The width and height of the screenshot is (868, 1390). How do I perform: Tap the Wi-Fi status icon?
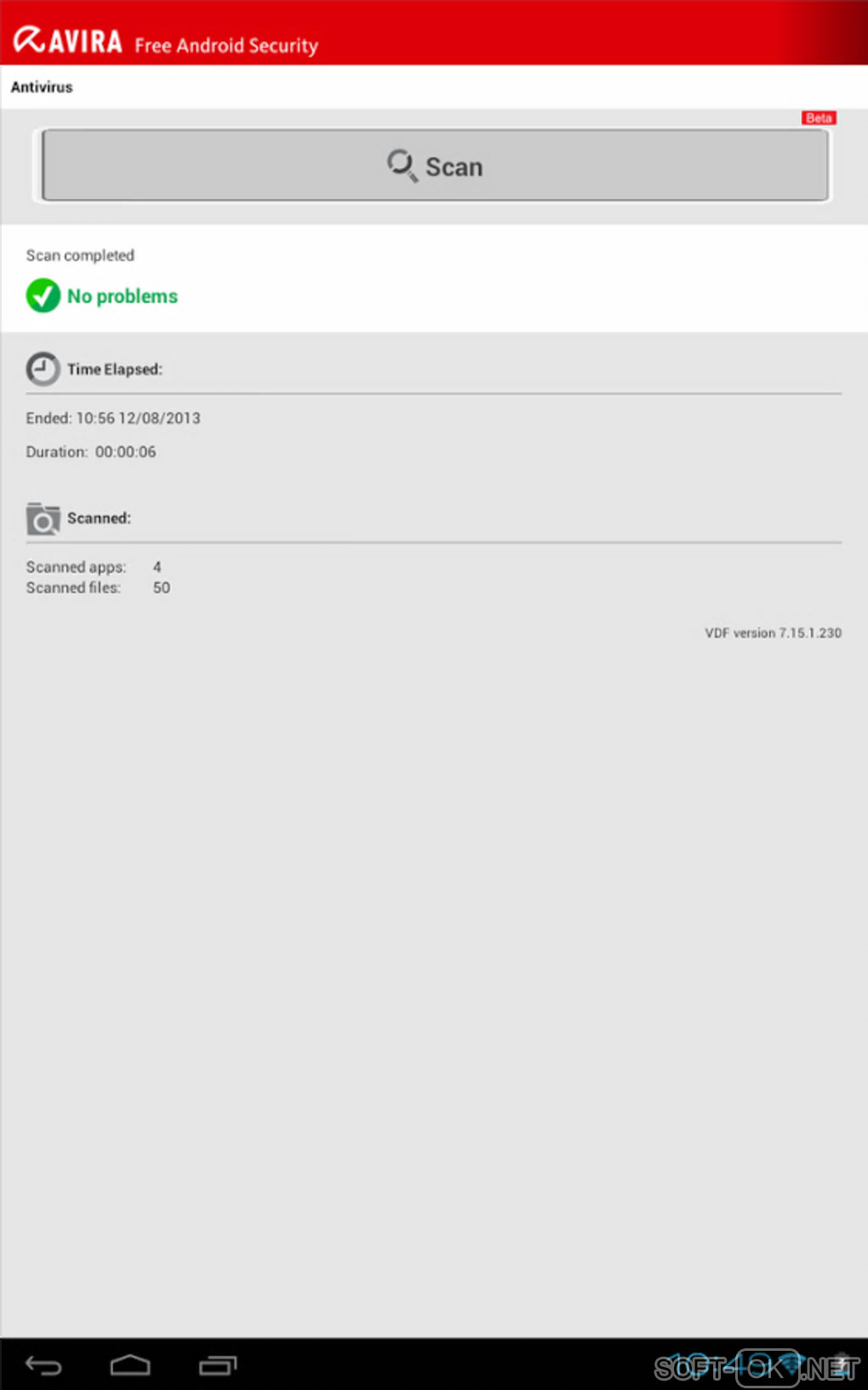coord(791,1364)
